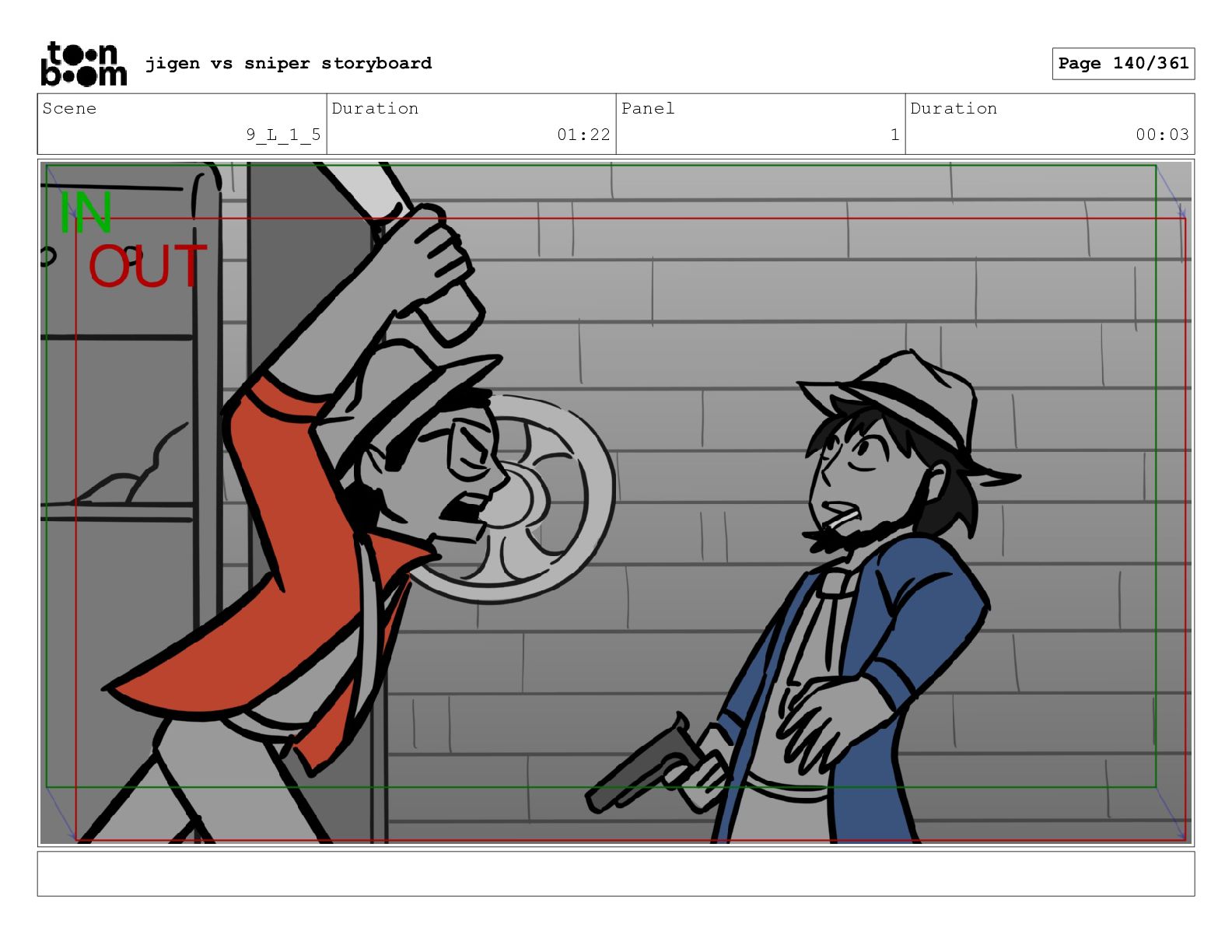This screenshot has height=952, width=1232.
Task: Click the green 'IN' camera frame label
Action: [x=86, y=212]
